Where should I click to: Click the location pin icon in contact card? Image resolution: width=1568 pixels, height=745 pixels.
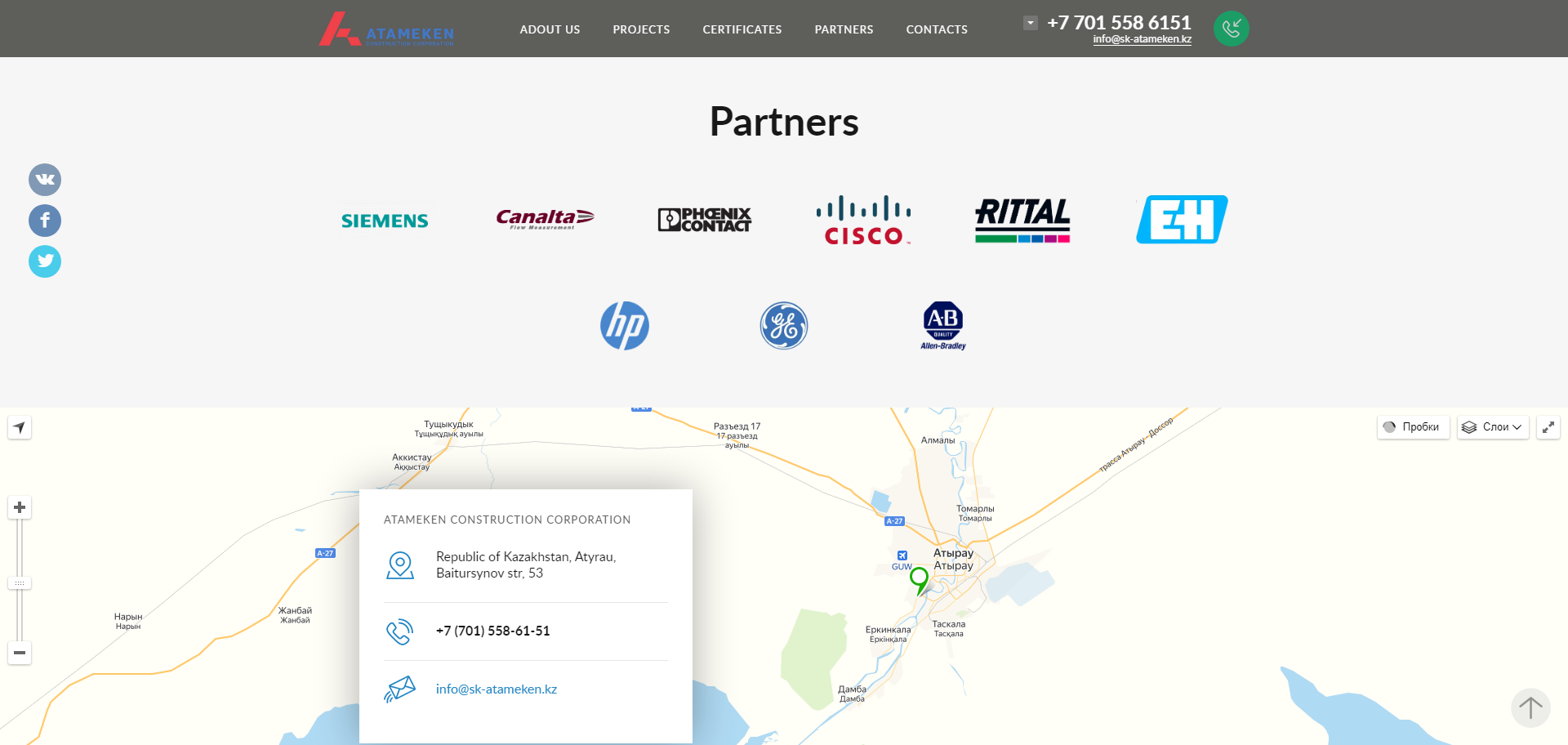tap(400, 565)
